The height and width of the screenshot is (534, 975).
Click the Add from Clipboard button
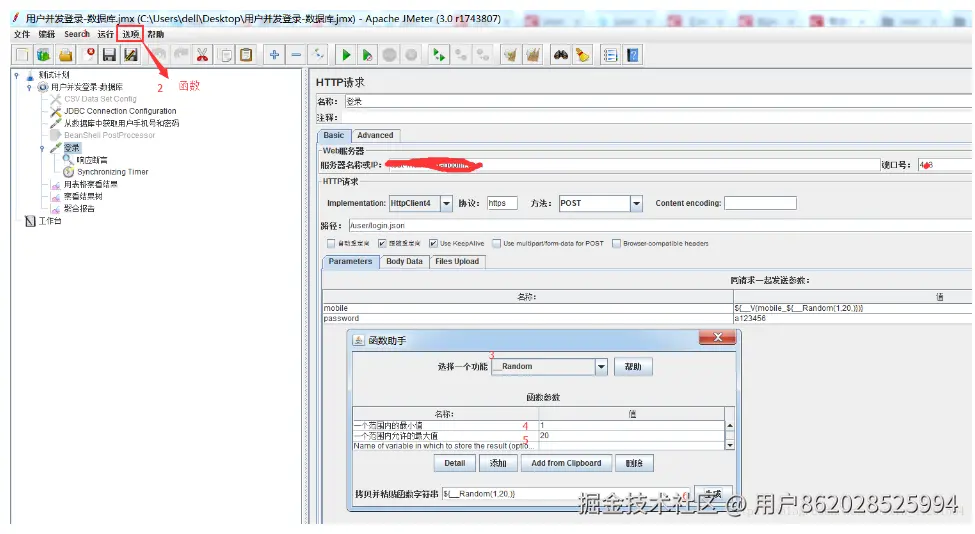566,463
